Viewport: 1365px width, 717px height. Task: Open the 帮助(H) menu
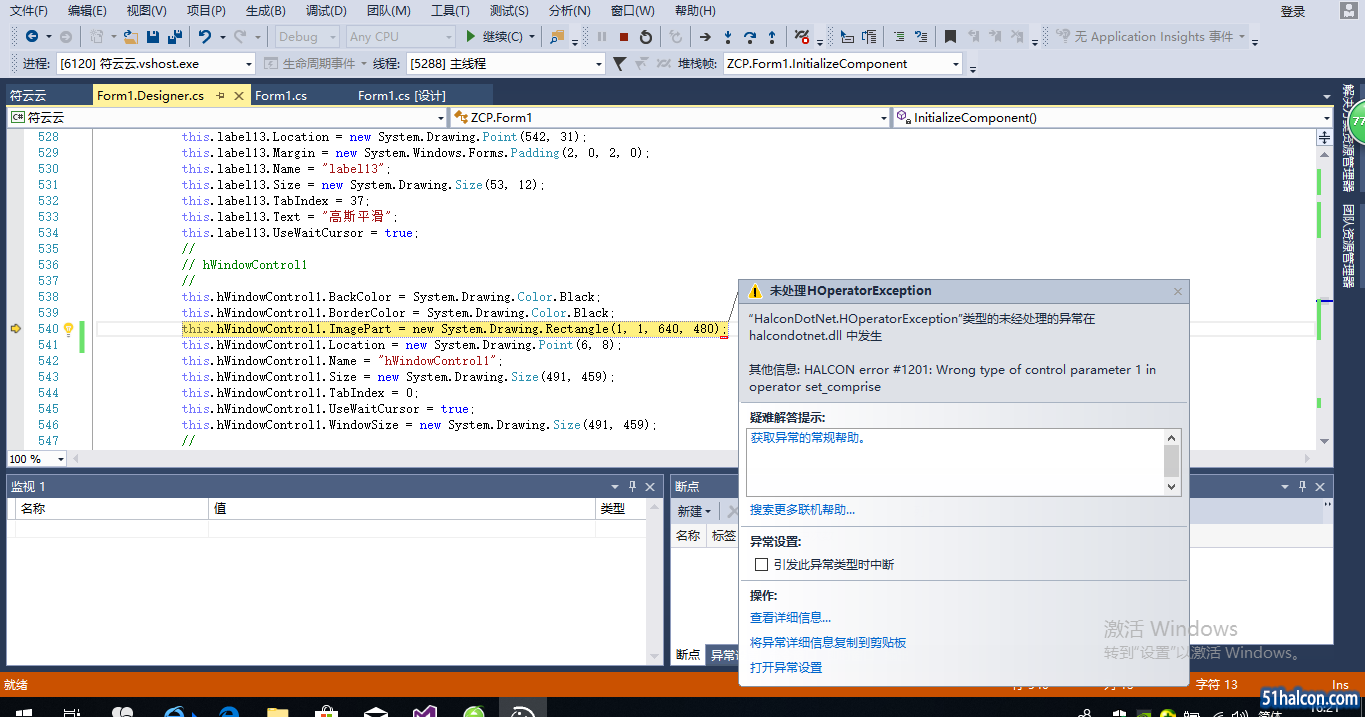(x=695, y=11)
